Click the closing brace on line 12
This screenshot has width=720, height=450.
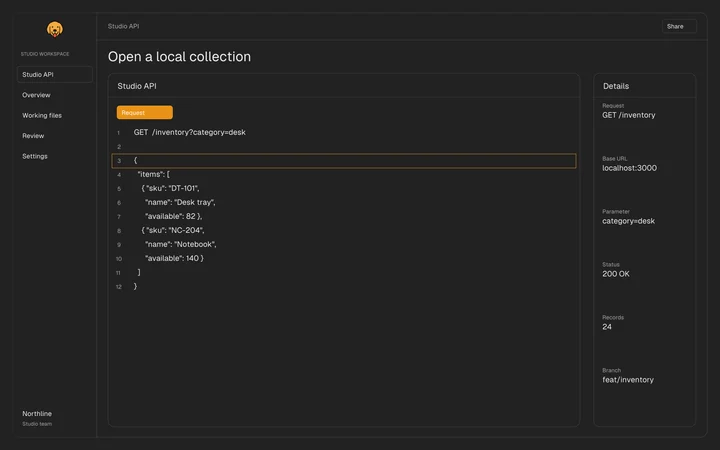pyautogui.click(x=135, y=287)
